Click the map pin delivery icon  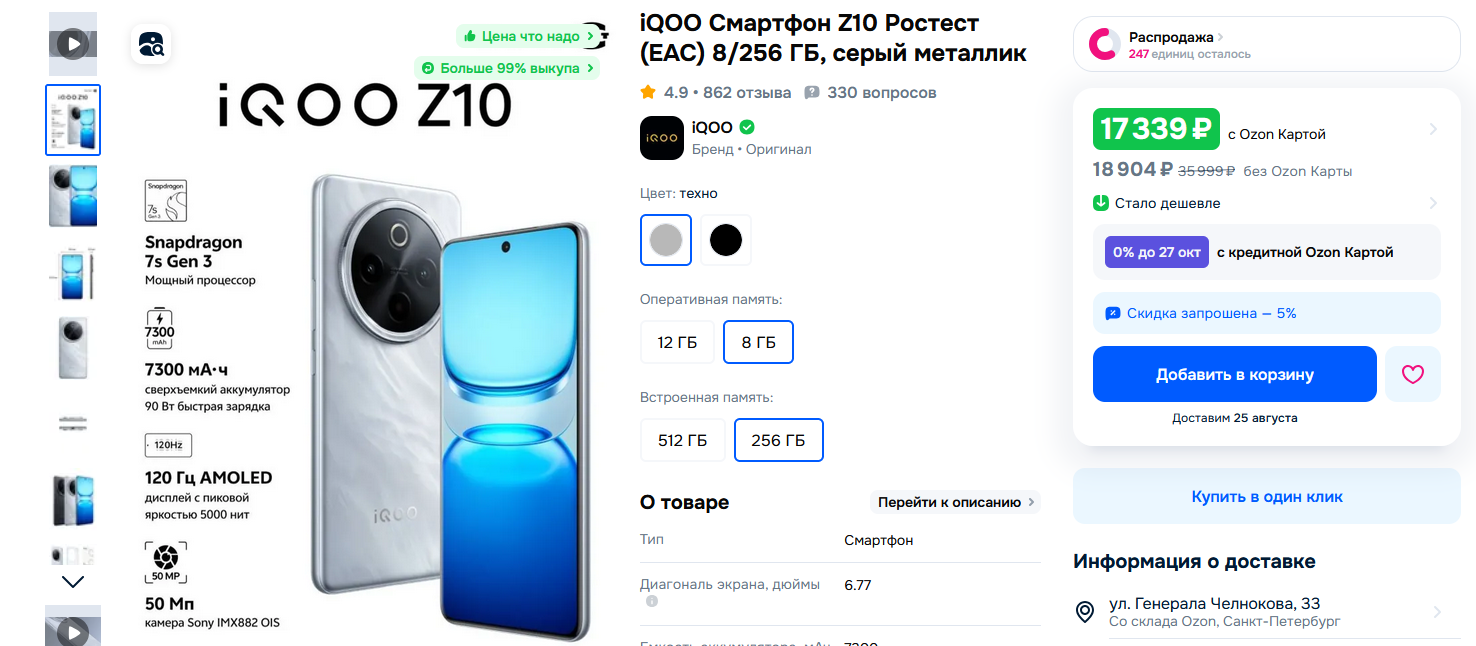pos(1084,612)
